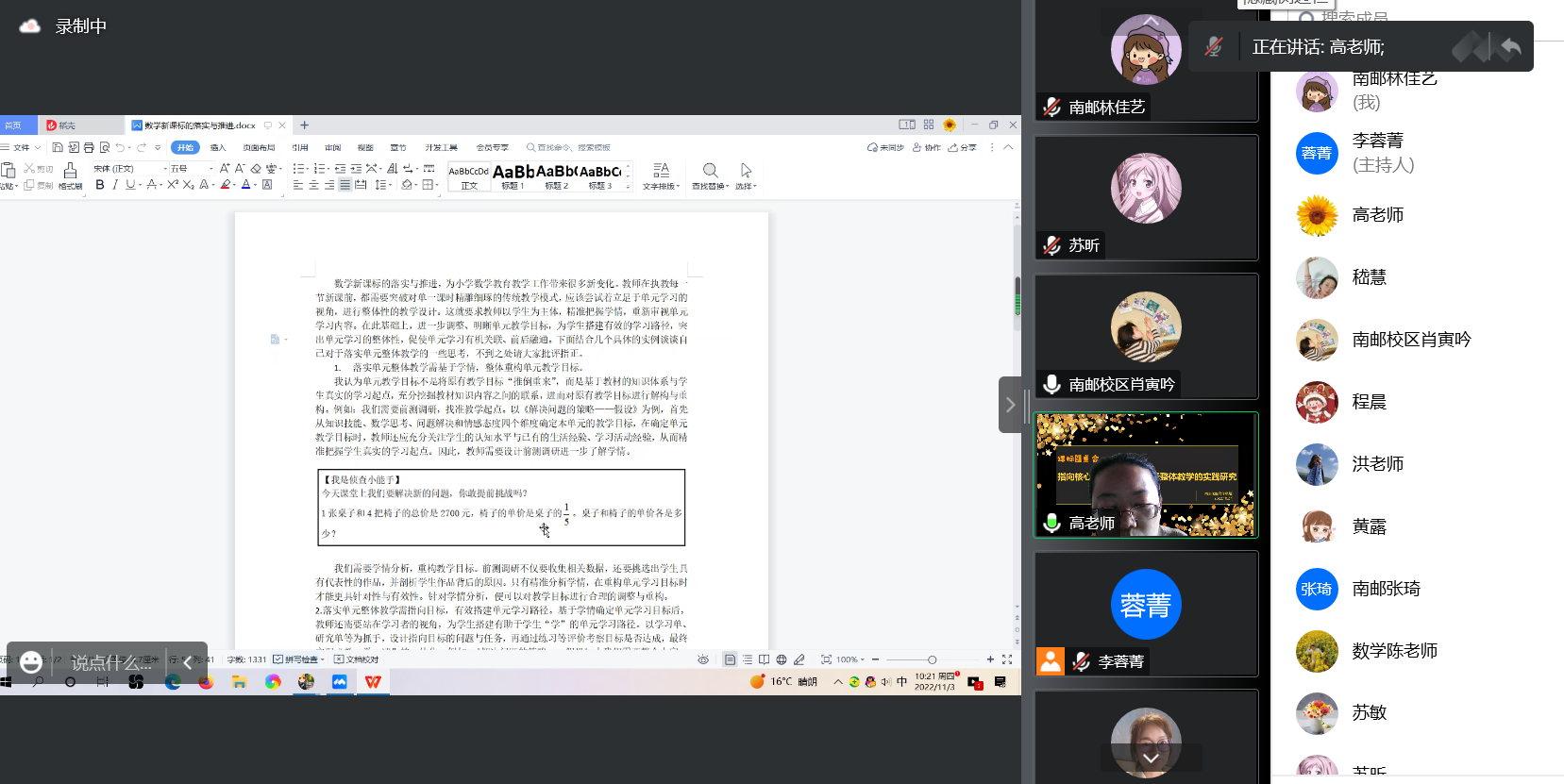Image resolution: width=1564 pixels, height=784 pixels.
Task: Click the 协作 collaborate button
Action: 927,147
